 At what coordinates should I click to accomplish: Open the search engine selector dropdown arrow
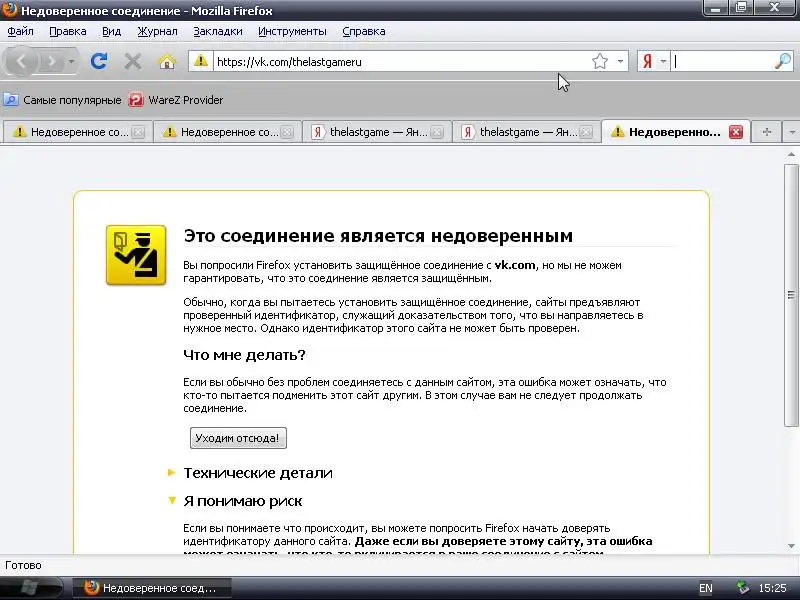tap(663, 62)
